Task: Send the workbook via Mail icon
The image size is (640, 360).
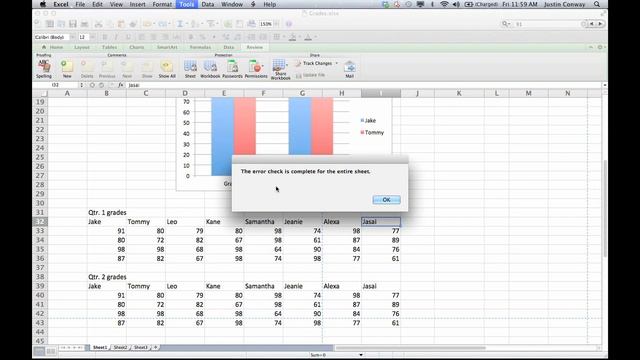Action: click(349, 69)
